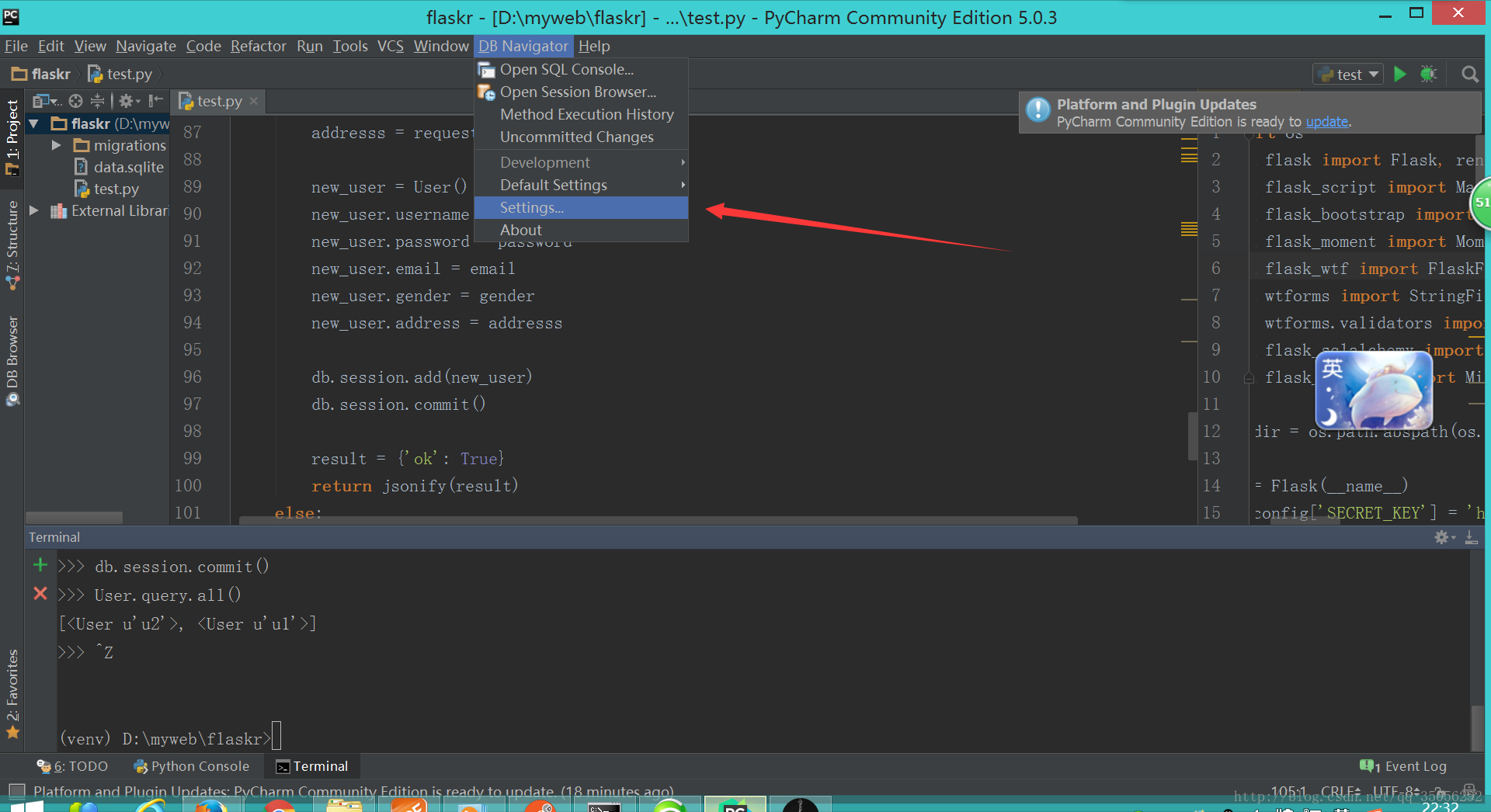Add new terminal session with plus icon
Screen dimensions: 1491x812
click(x=40, y=565)
